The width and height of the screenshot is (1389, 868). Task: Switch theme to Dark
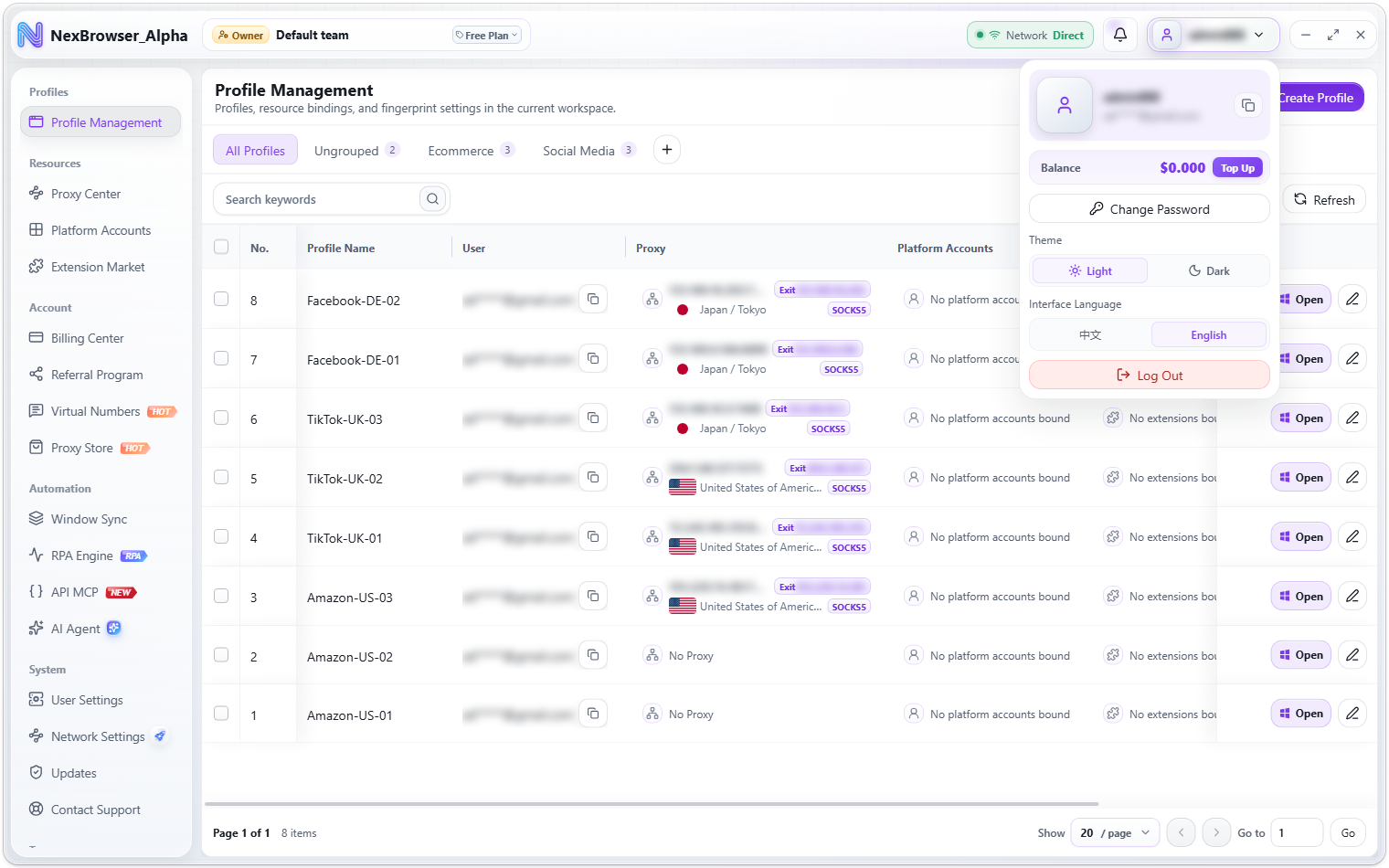click(1209, 271)
